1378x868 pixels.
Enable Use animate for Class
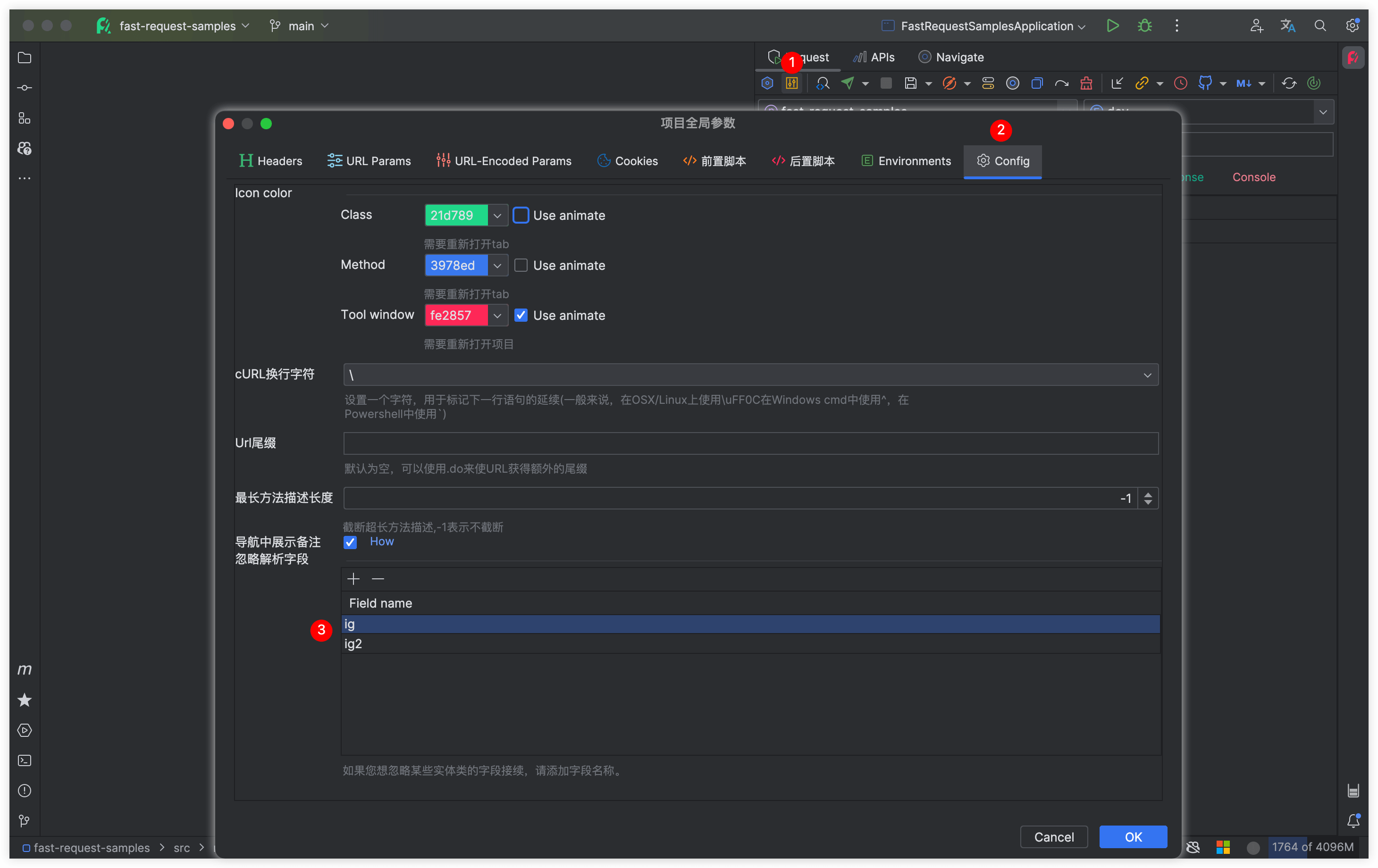pyautogui.click(x=521, y=215)
